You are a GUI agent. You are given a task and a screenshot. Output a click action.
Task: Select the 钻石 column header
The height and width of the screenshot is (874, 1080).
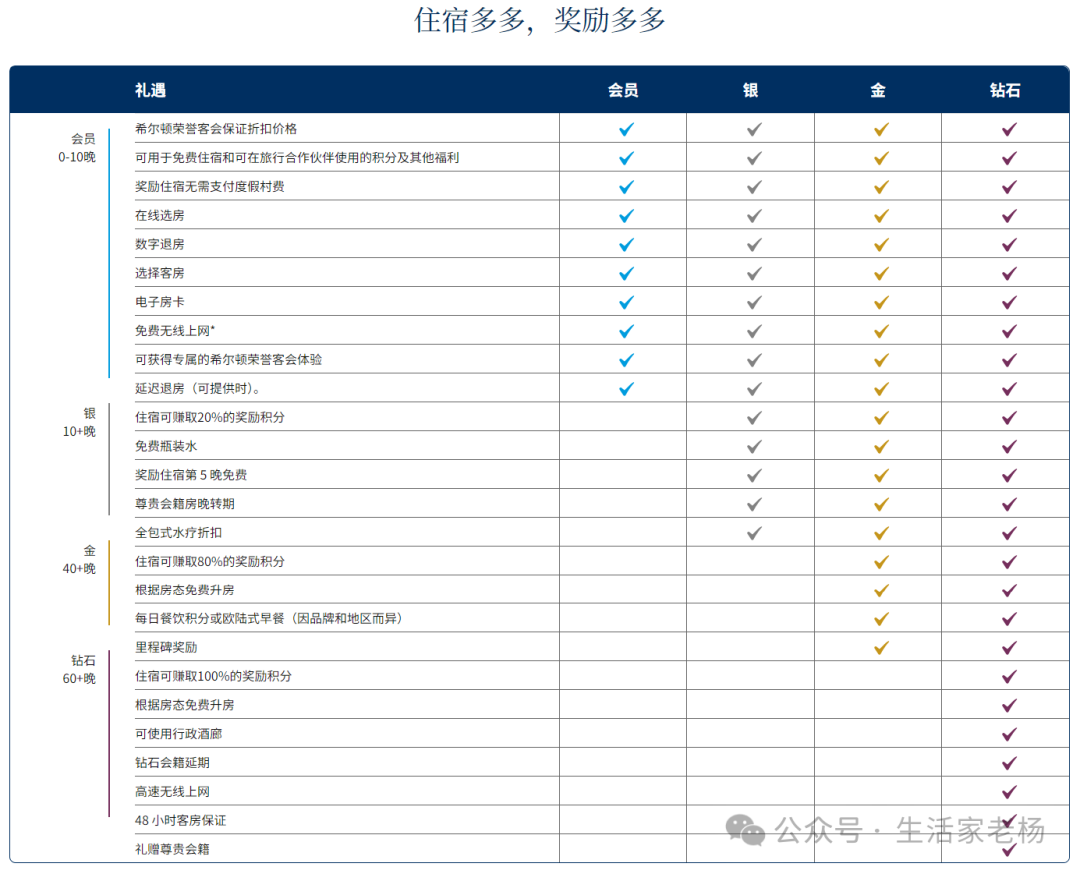point(1006,89)
